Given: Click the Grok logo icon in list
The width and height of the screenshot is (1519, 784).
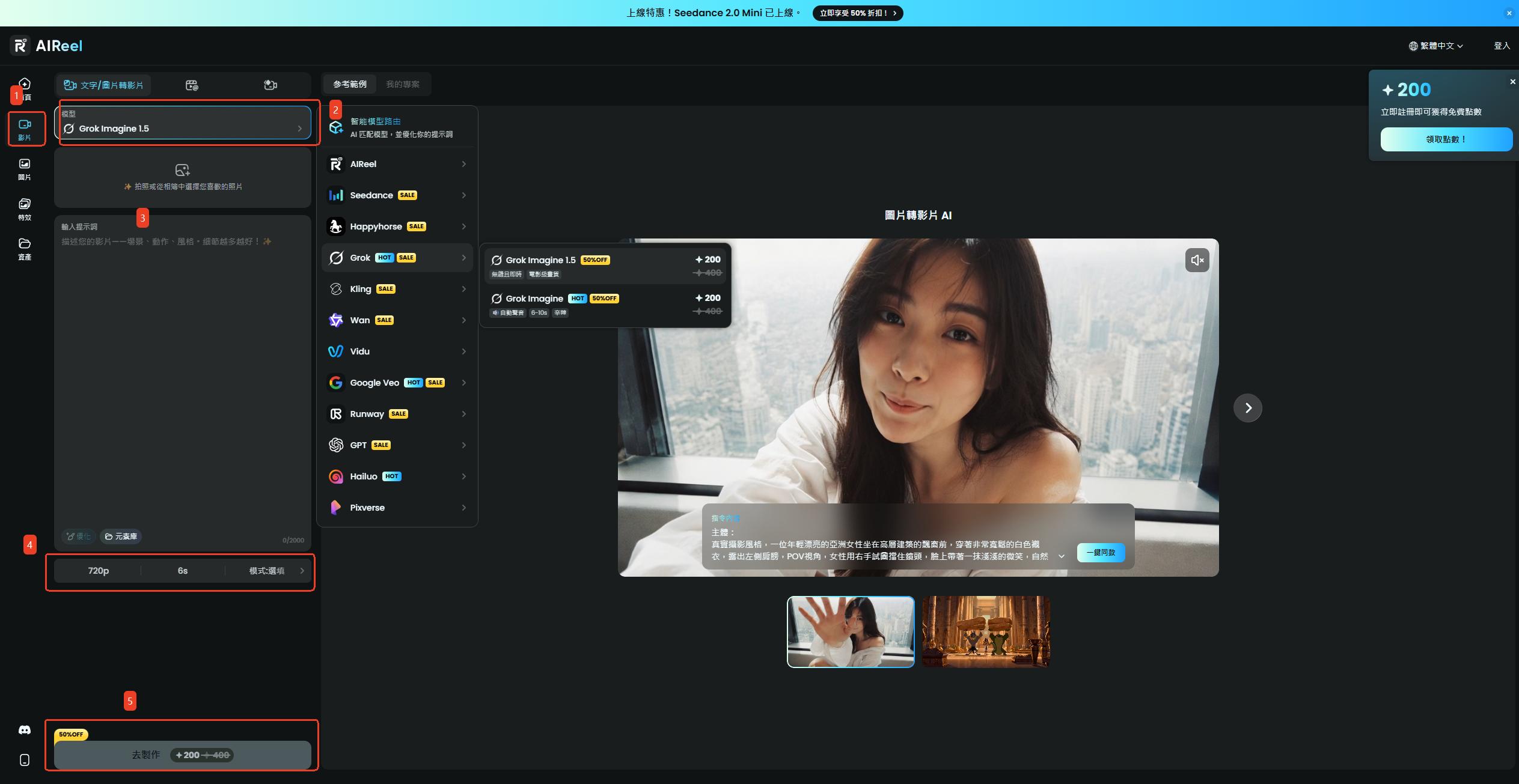Looking at the screenshot, I should pyautogui.click(x=335, y=258).
